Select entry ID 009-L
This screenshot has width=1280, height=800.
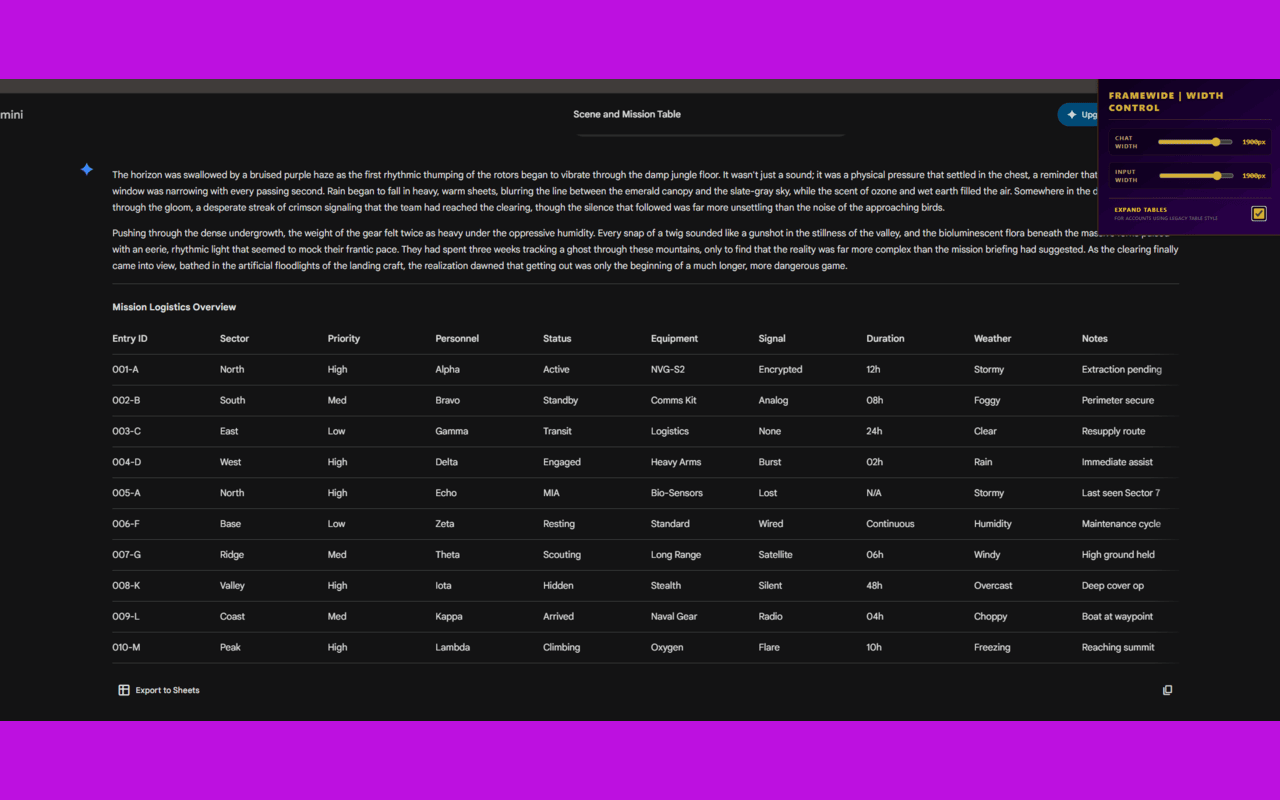coord(126,617)
